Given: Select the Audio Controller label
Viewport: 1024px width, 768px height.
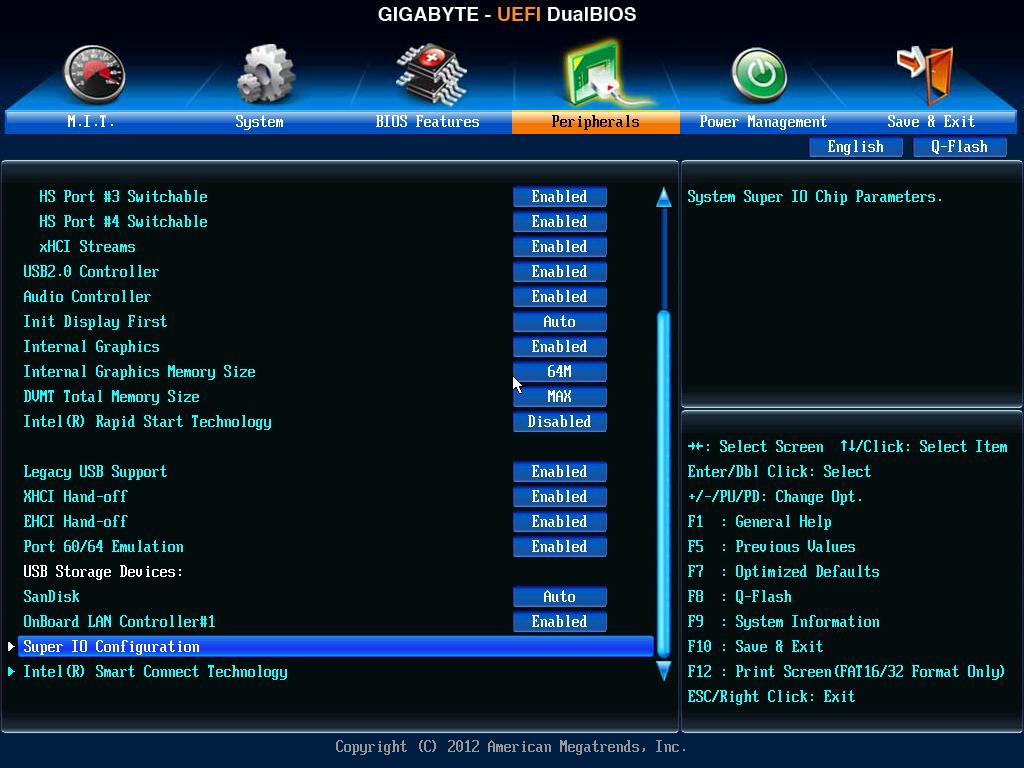Looking at the screenshot, I should click(x=87, y=296).
